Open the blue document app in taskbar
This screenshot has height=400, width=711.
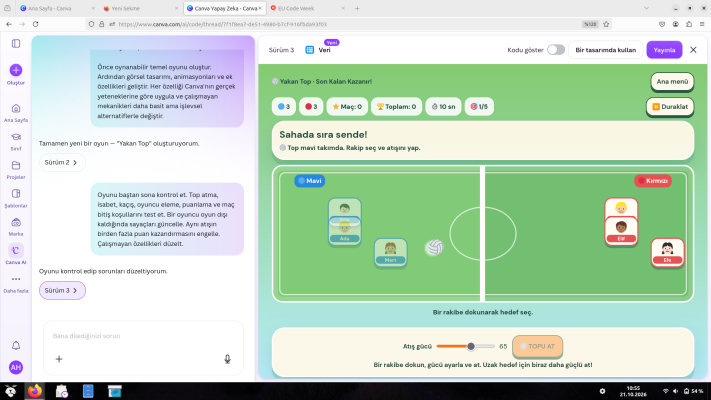88,391
